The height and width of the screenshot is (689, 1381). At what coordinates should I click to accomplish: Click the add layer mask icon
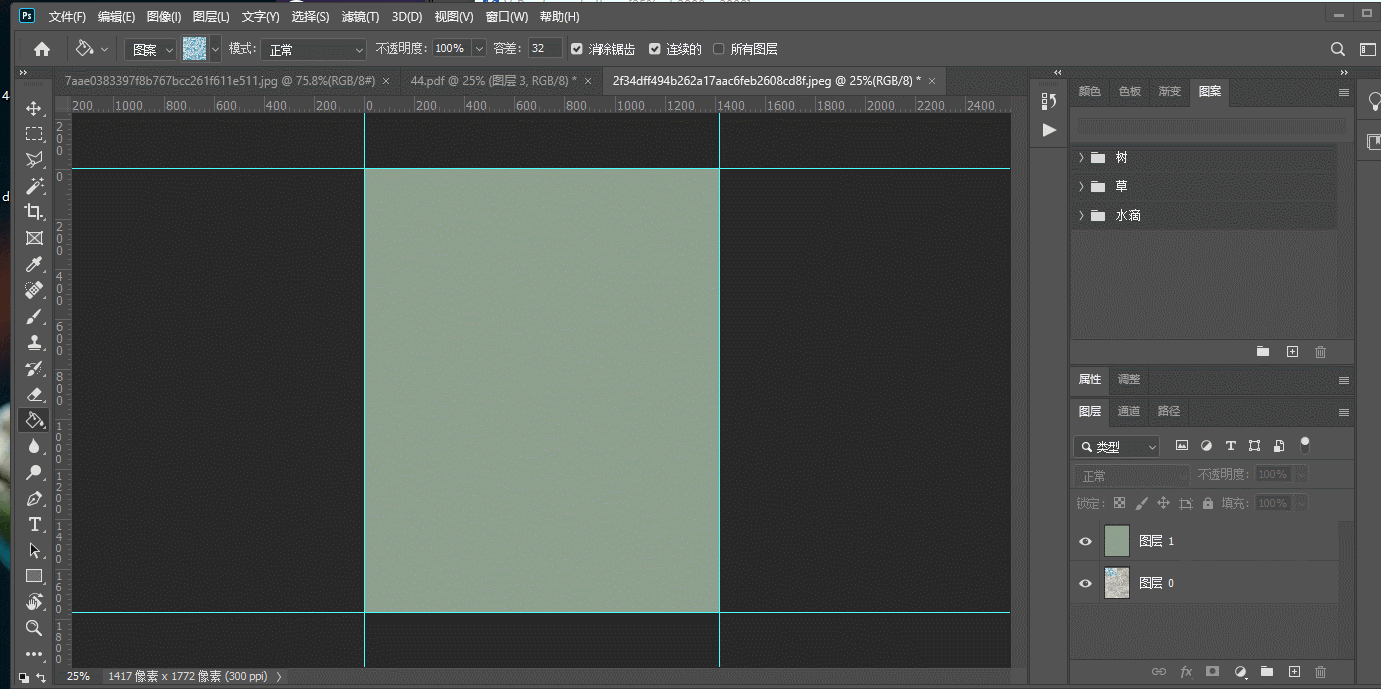[1212, 672]
